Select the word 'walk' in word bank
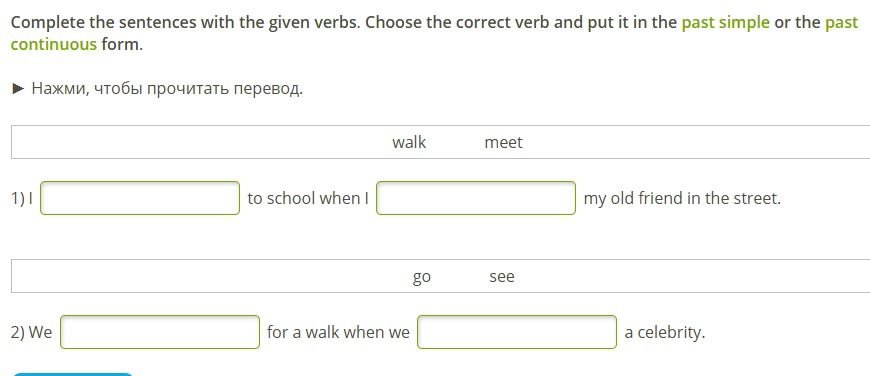This screenshot has height=376, width=870. pos(409,142)
